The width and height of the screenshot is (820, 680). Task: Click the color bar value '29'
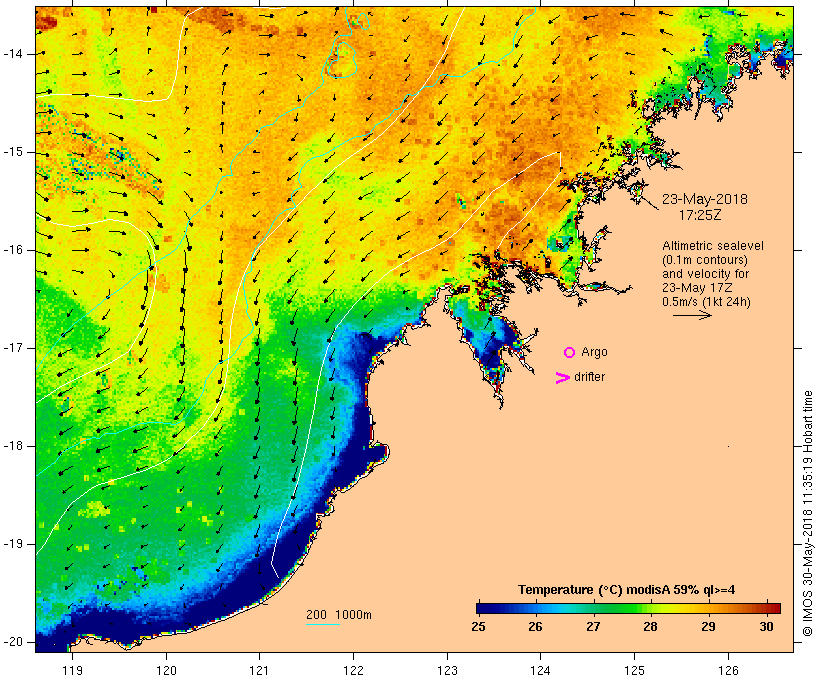point(709,627)
